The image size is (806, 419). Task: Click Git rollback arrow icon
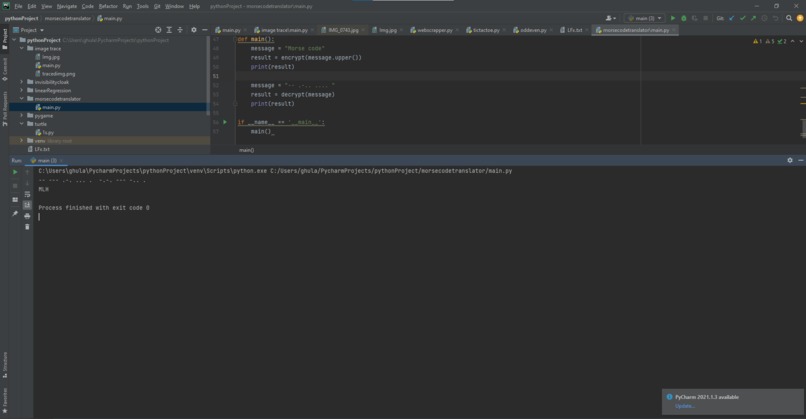pos(775,18)
